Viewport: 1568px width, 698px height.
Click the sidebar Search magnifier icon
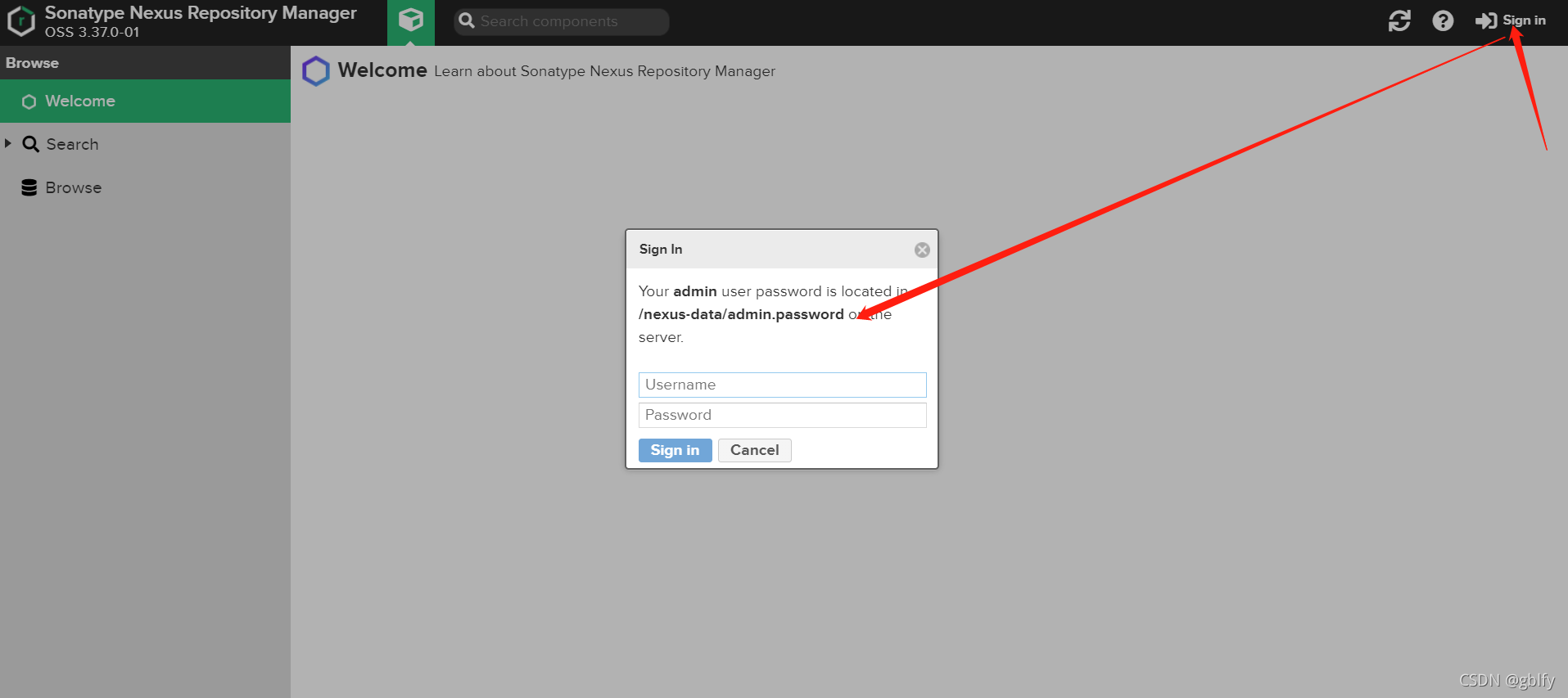click(30, 144)
